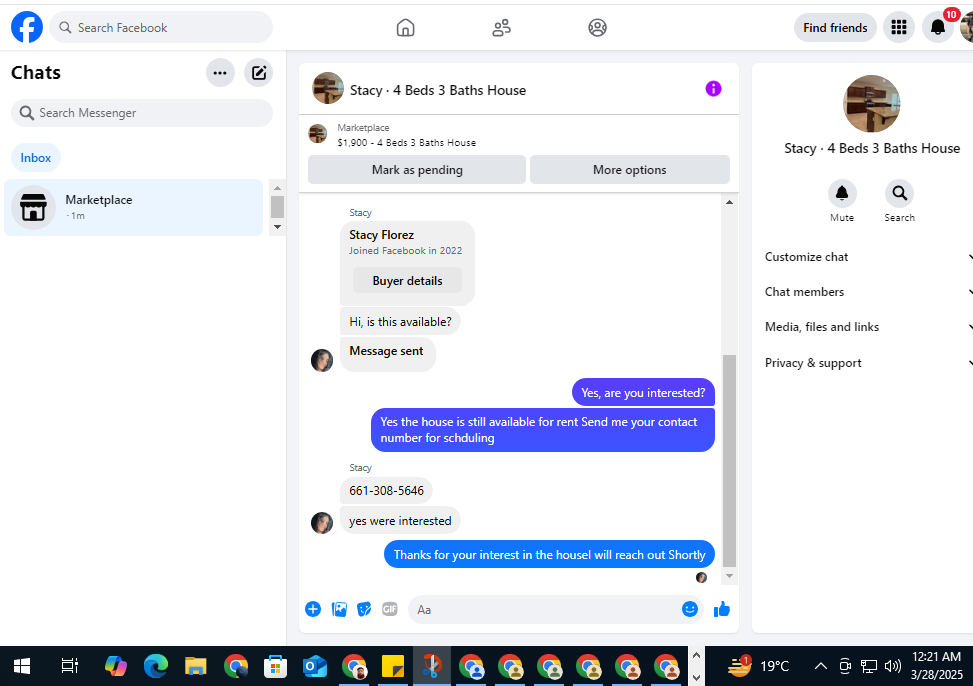Open the Facebook menu grid icon

(899, 27)
